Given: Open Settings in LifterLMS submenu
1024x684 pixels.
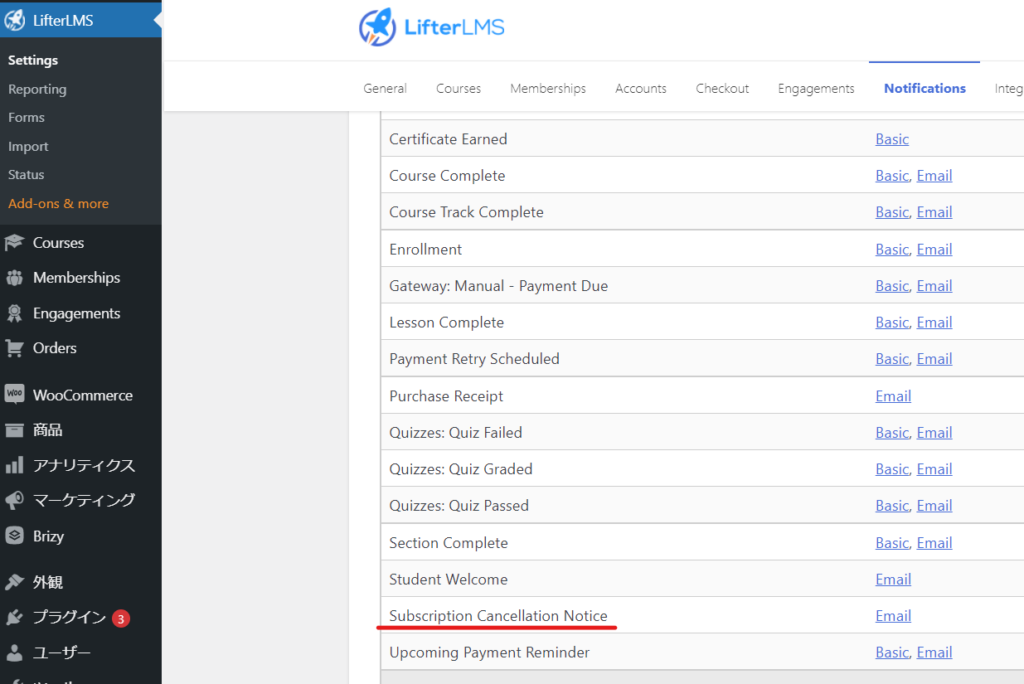Looking at the screenshot, I should pos(33,60).
